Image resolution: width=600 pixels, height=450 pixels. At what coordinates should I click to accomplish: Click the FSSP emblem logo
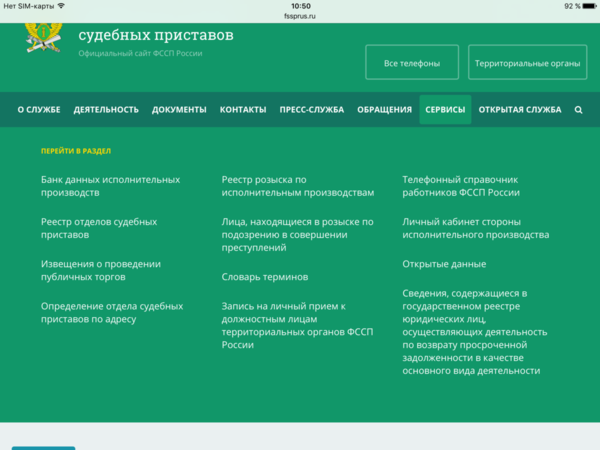(x=44, y=37)
